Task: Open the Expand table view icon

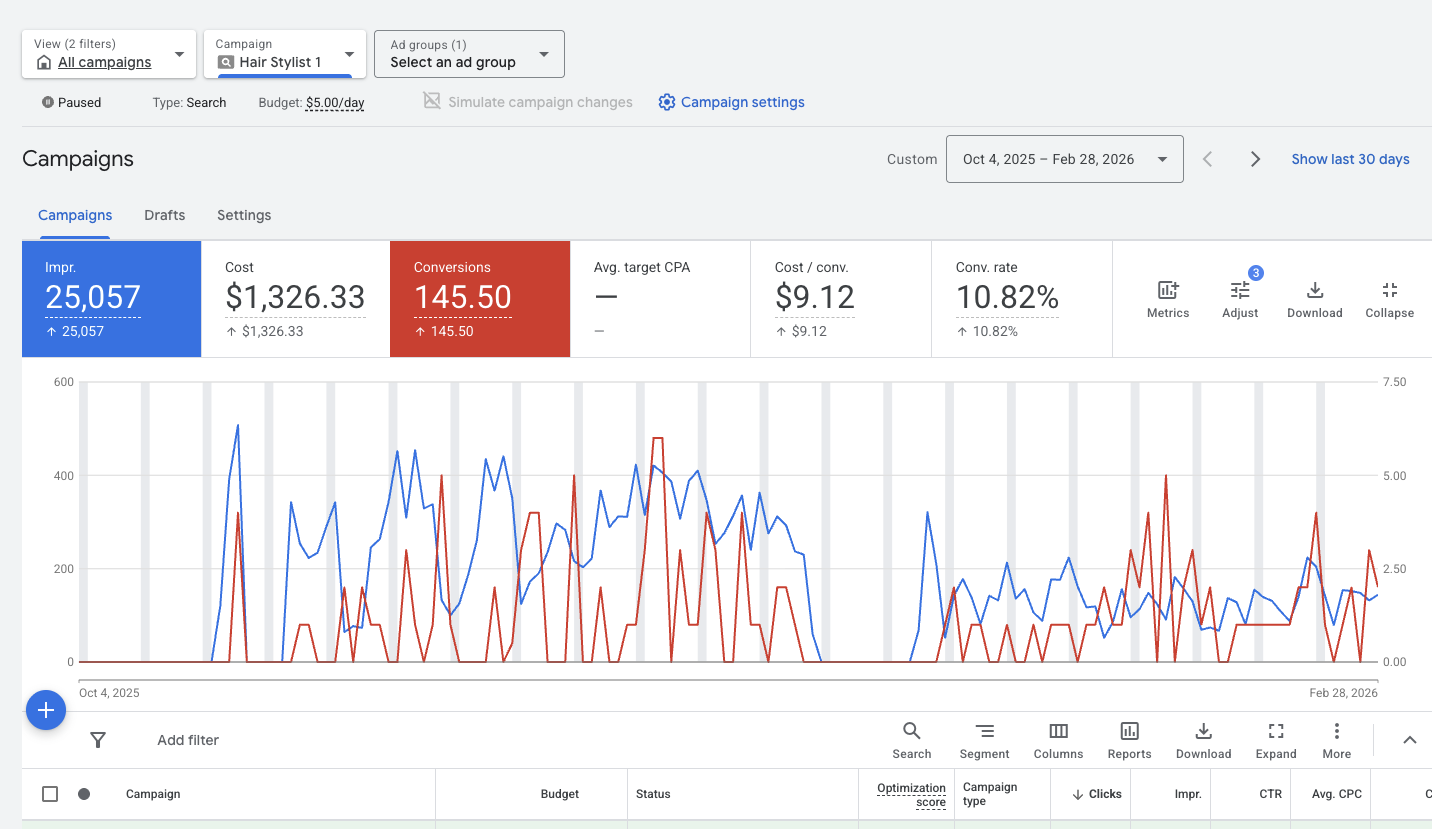Action: [1275, 740]
